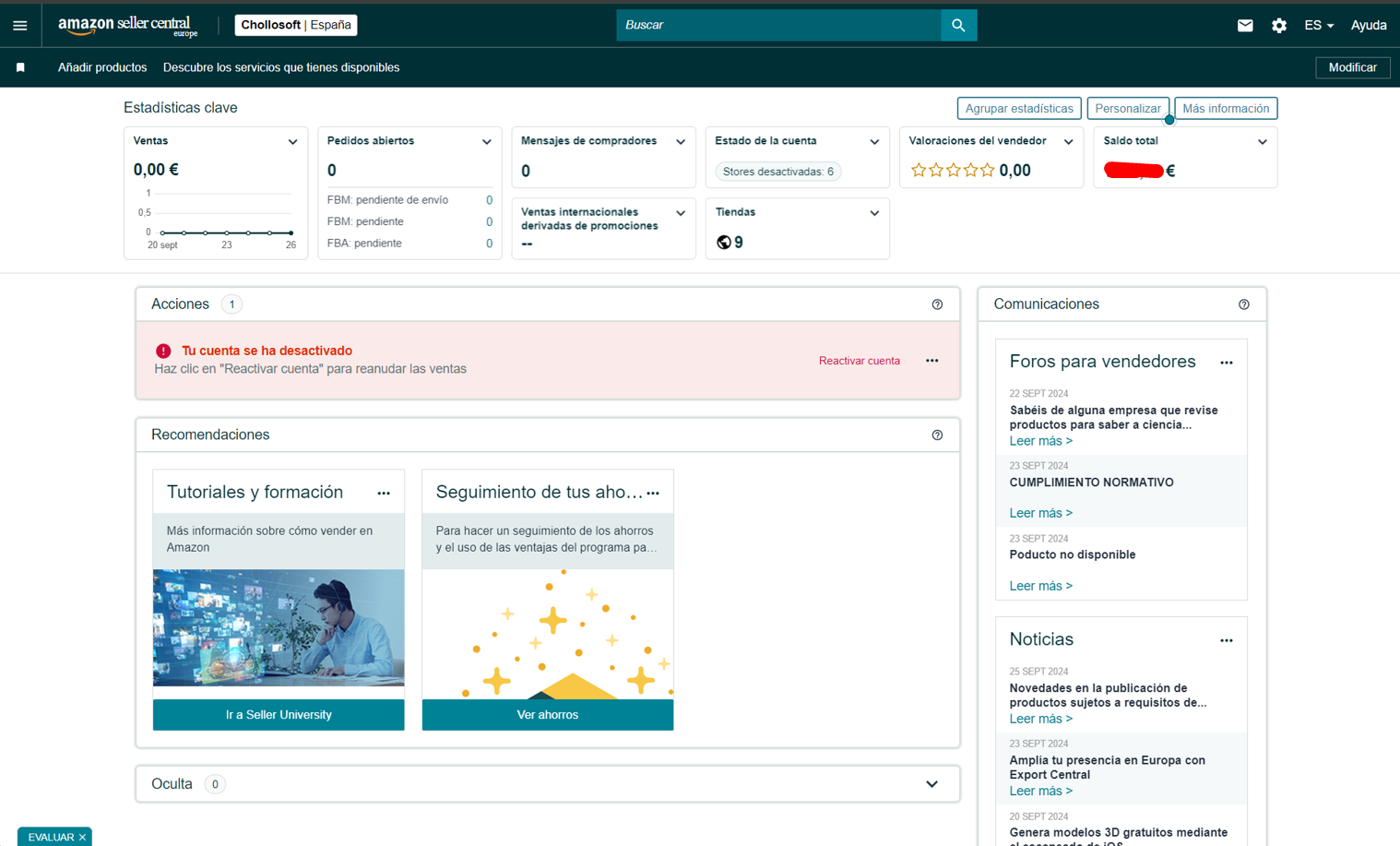Image resolution: width=1400 pixels, height=846 pixels.
Task: Open options menu for Foros para vendedores
Action: pyautogui.click(x=1227, y=363)
